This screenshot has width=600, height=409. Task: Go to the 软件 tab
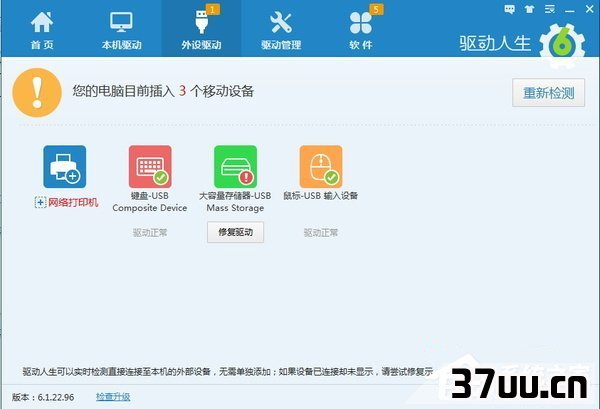tap(360, 29)
